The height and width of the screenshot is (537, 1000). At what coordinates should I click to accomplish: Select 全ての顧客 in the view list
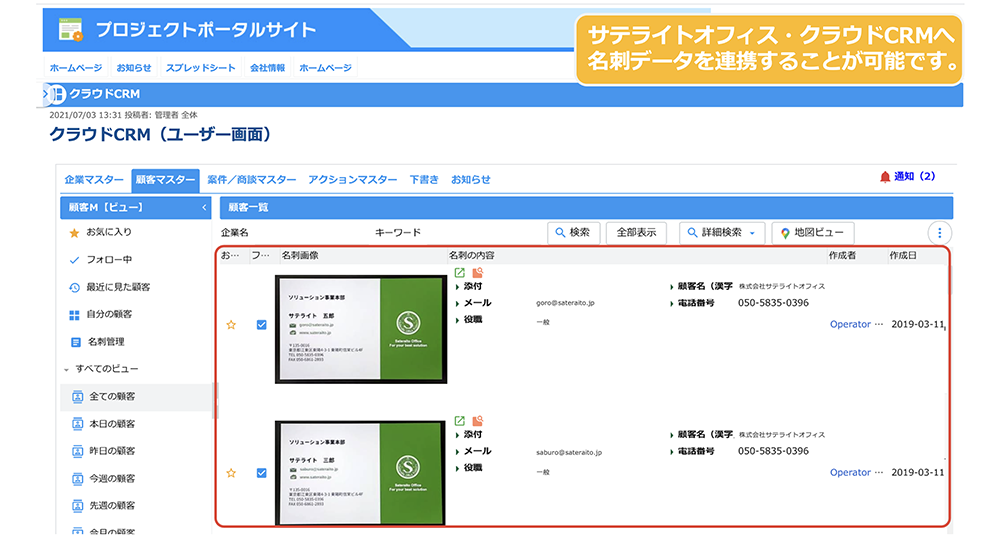click(x=136, y=397)
